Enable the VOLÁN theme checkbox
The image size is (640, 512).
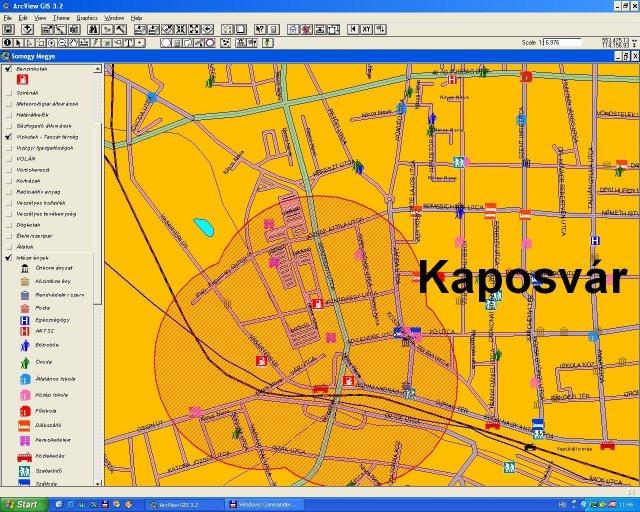pyautogui.click(x=9, y=158)
